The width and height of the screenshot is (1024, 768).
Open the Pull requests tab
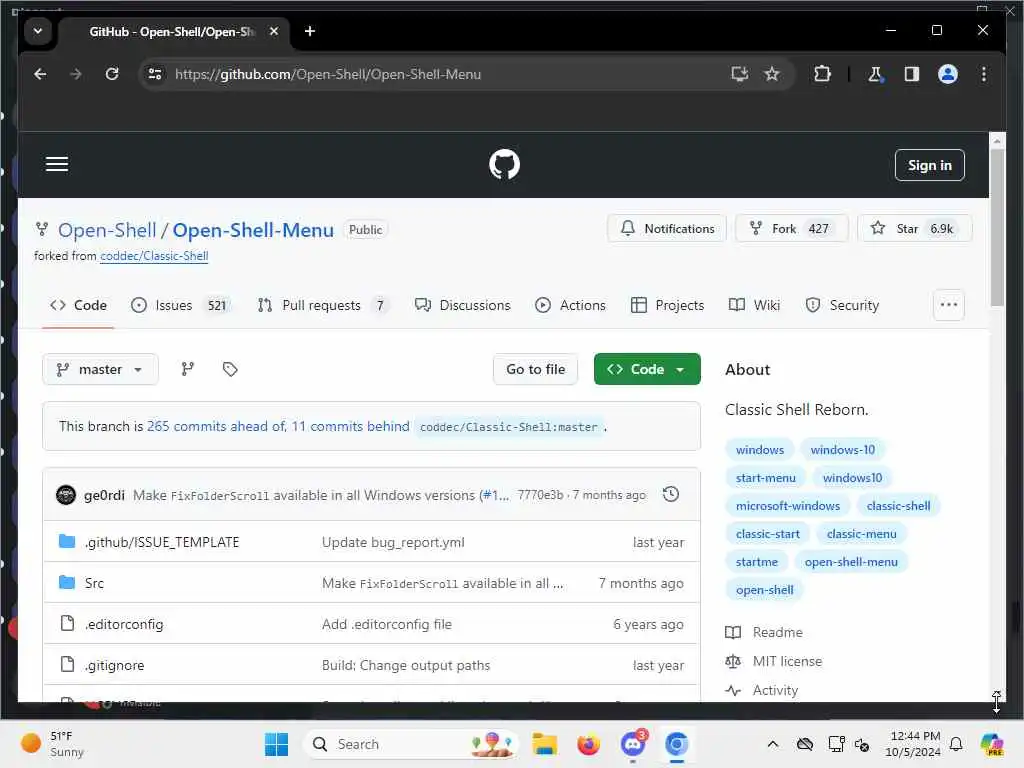pyautogui.click(x=323, y=305)
